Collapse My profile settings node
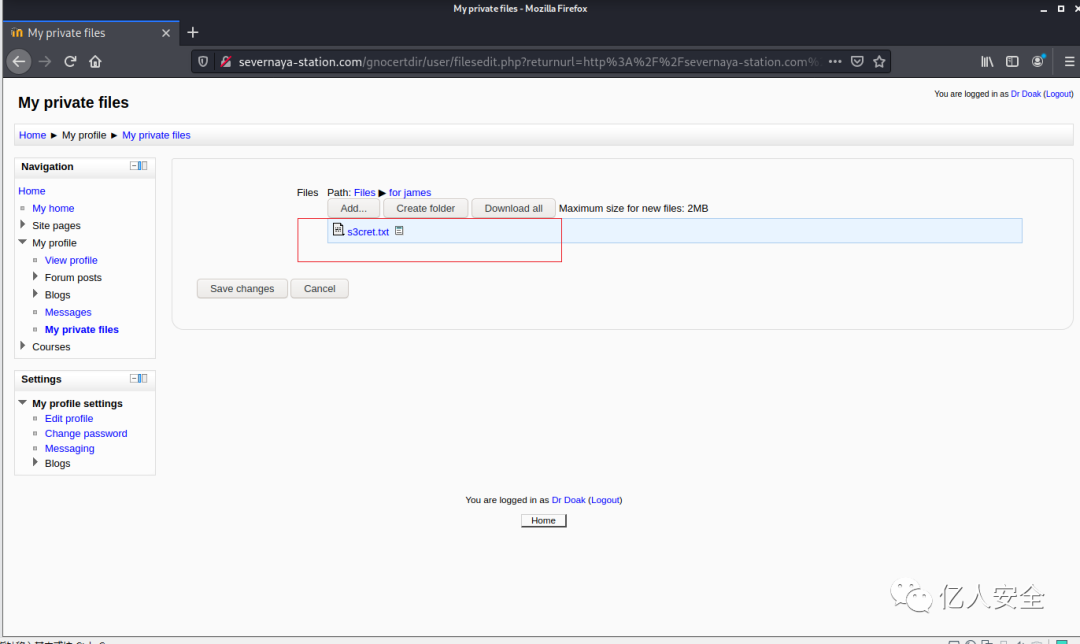This screenshot has width=1080, height=644. coord(23,402)
